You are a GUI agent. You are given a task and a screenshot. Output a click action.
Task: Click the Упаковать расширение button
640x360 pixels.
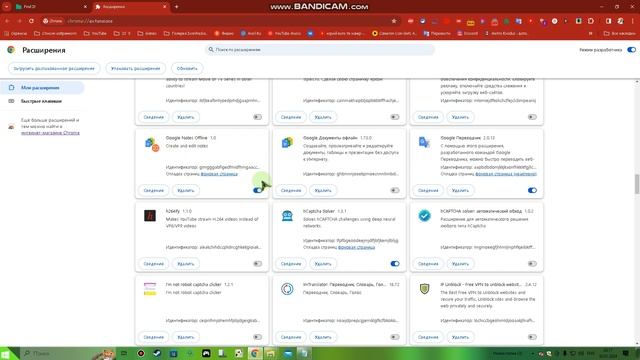136,68
